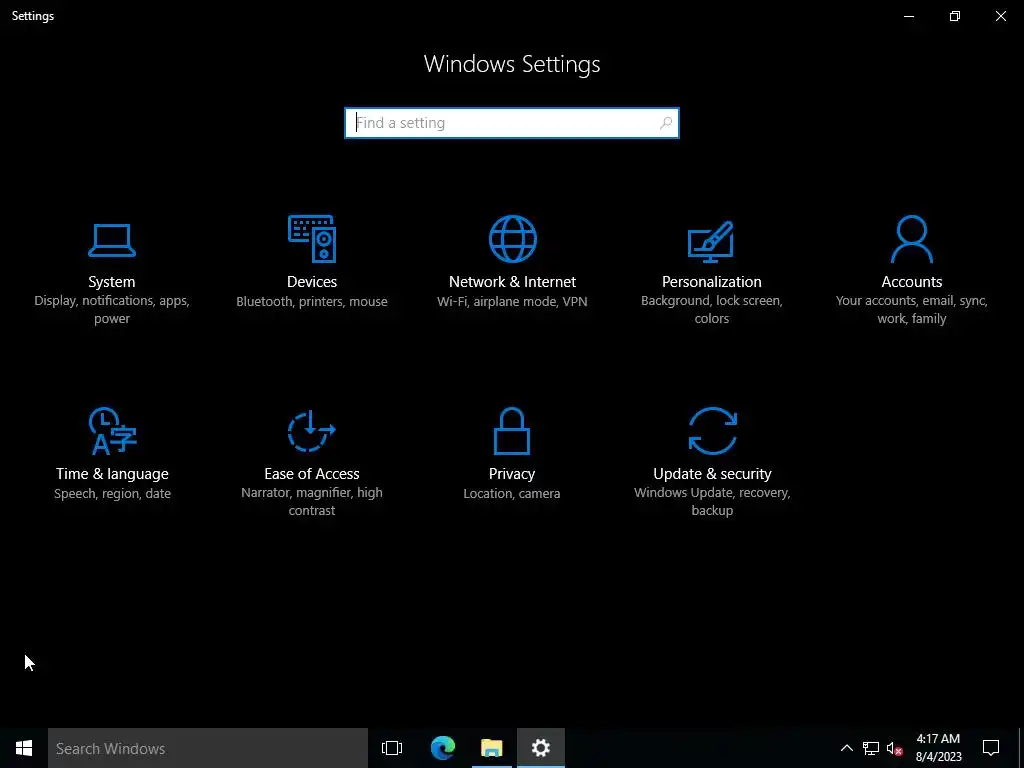Click the Accounts category title

click(912, 281)
